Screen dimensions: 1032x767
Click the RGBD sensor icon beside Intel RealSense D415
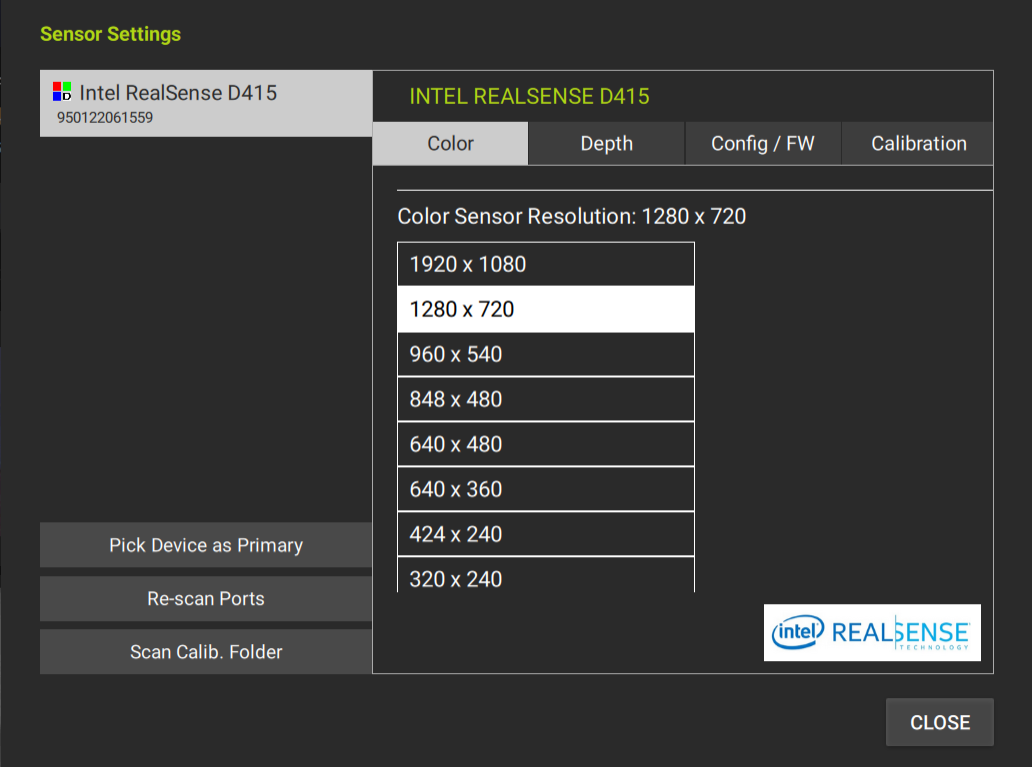tap(62, 92)
